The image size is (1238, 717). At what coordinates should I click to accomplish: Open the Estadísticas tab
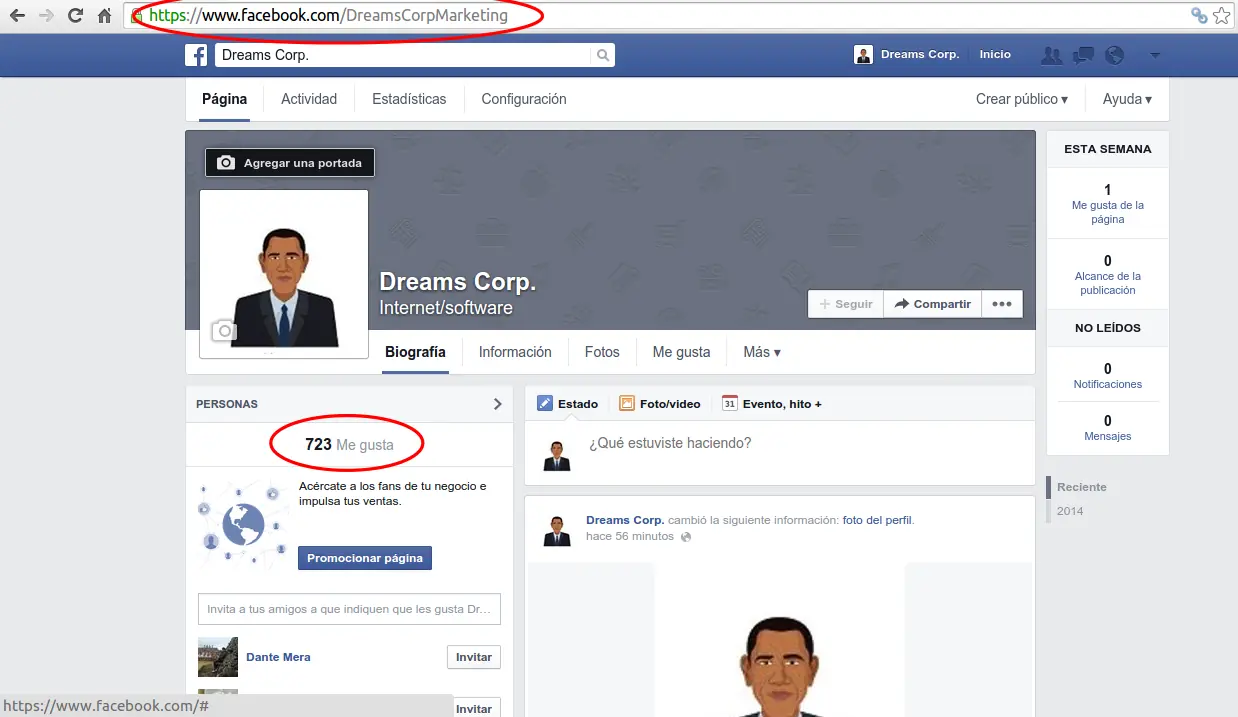[x=409, y=99]
